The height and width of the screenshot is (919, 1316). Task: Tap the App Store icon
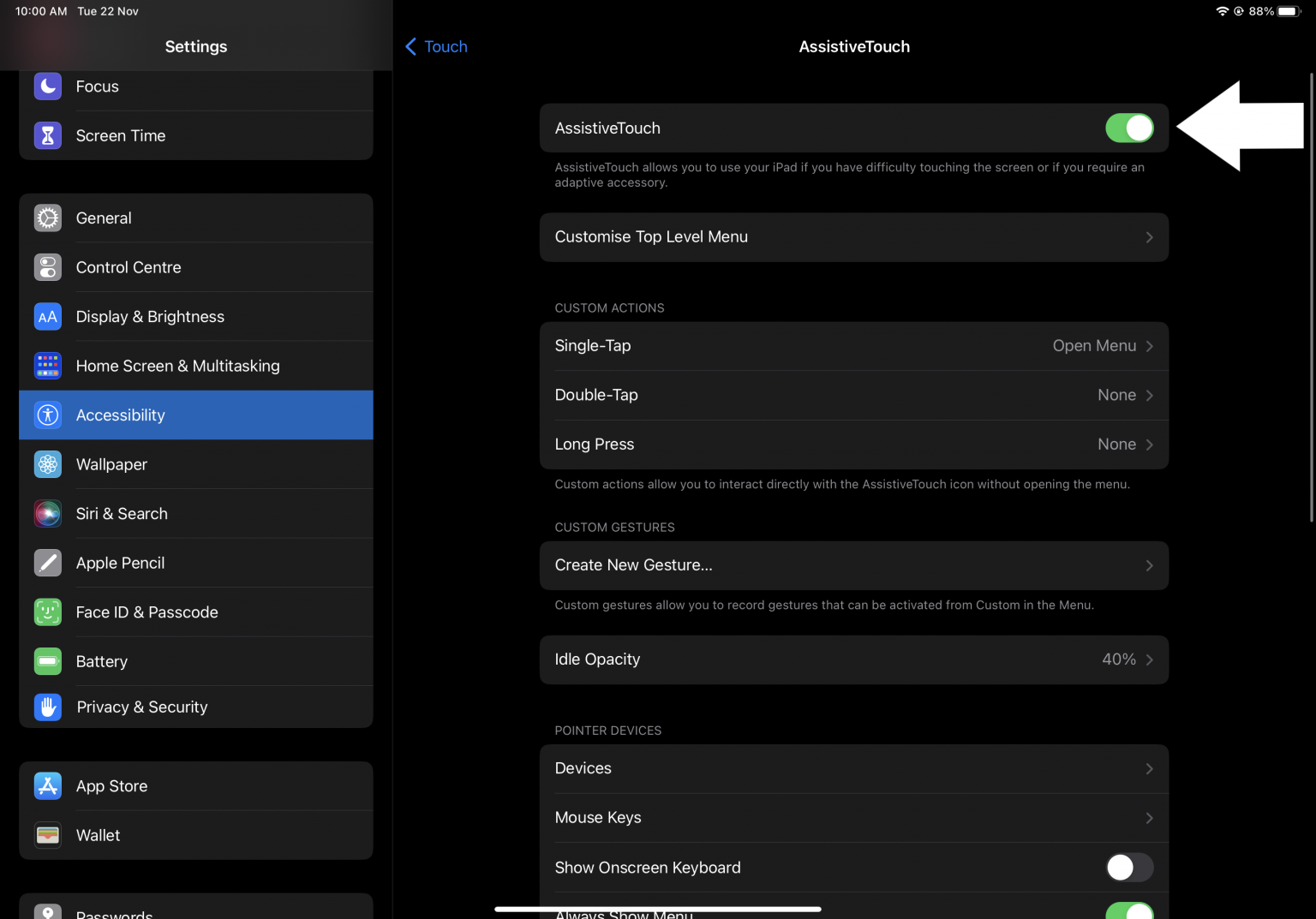(x=48, y=786)
